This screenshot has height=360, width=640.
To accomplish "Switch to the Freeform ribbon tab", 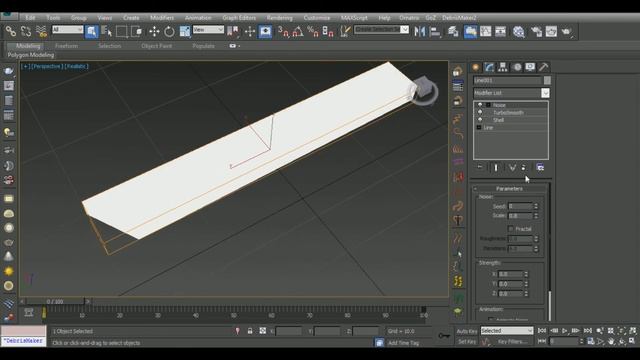I will click(66, 46).
